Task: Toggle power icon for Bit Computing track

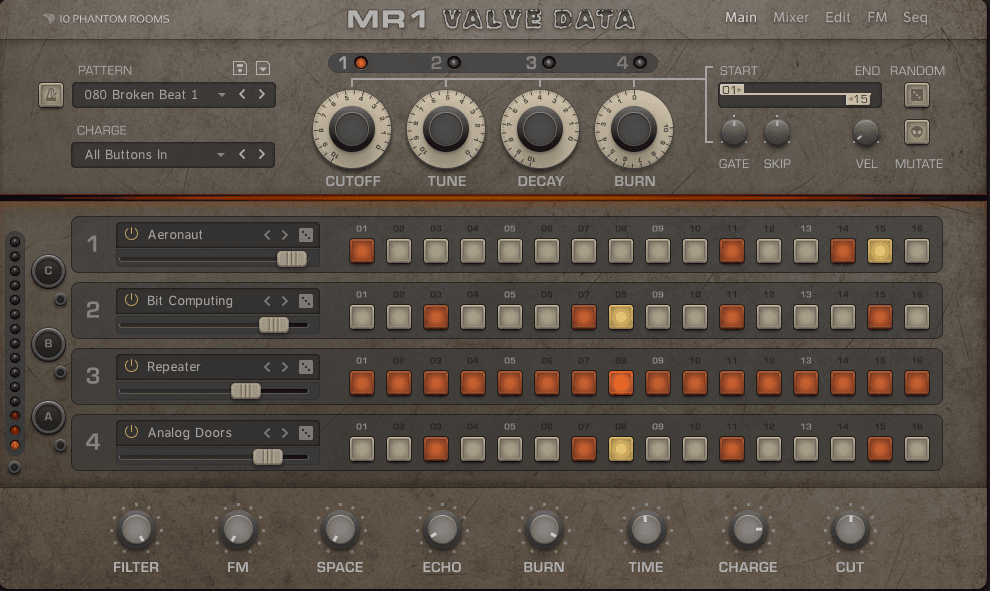Action: [131, 300]
